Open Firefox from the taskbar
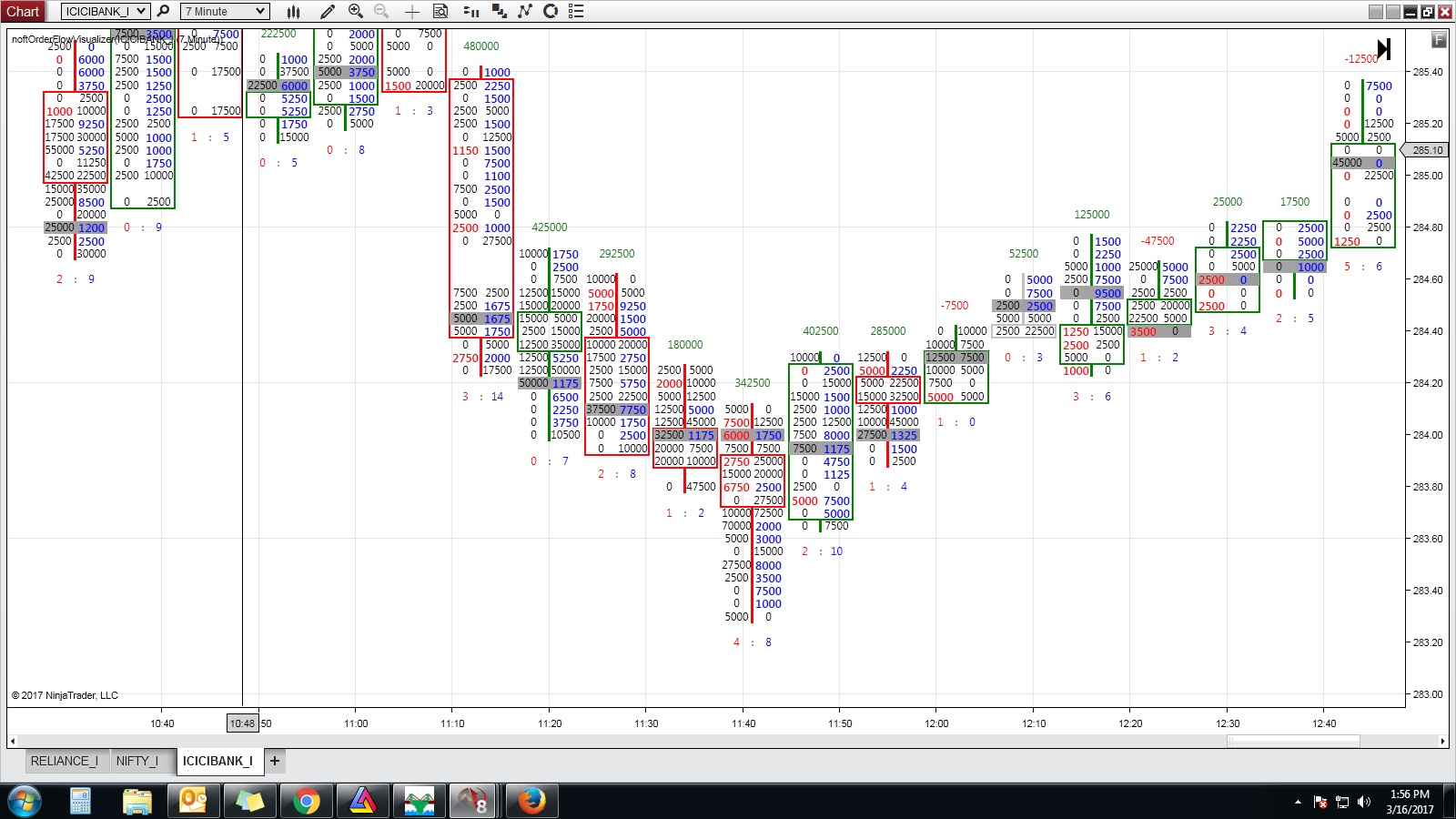The width and height of the screenshot is (1456, 819). click(x=531, y=801)
